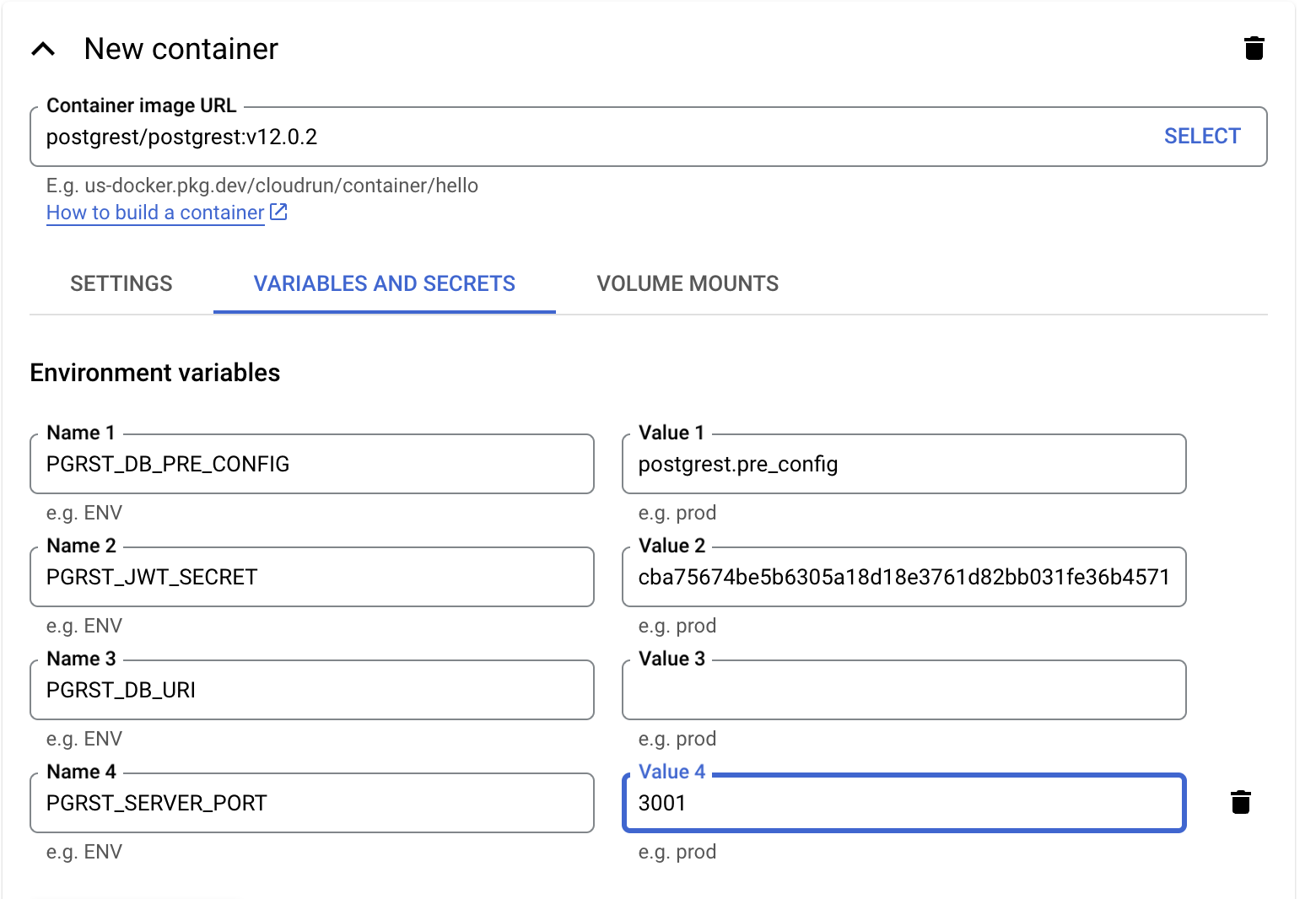This screenshot has height=899, width=1316.
Task: Open the How to build a container link
Action: (155, 213)
